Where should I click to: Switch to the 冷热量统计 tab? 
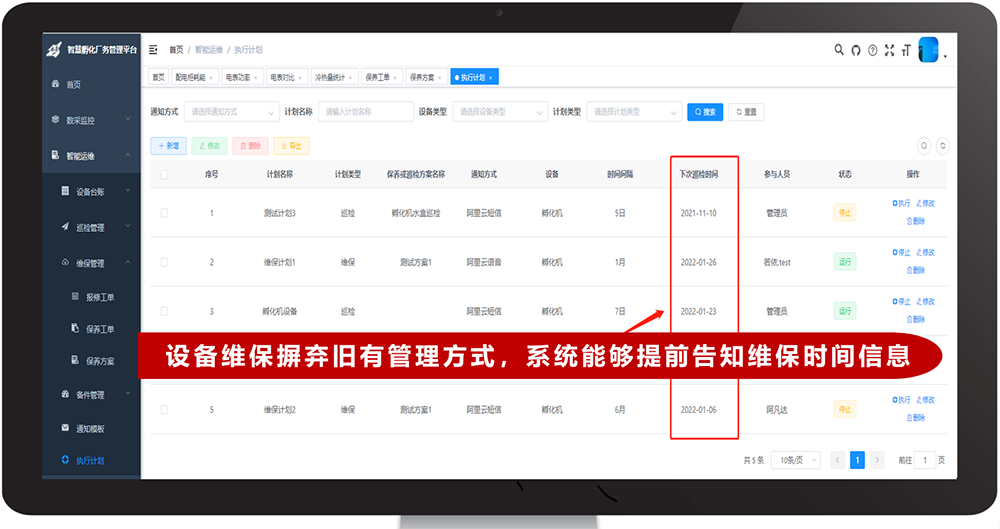click(333, 77)
